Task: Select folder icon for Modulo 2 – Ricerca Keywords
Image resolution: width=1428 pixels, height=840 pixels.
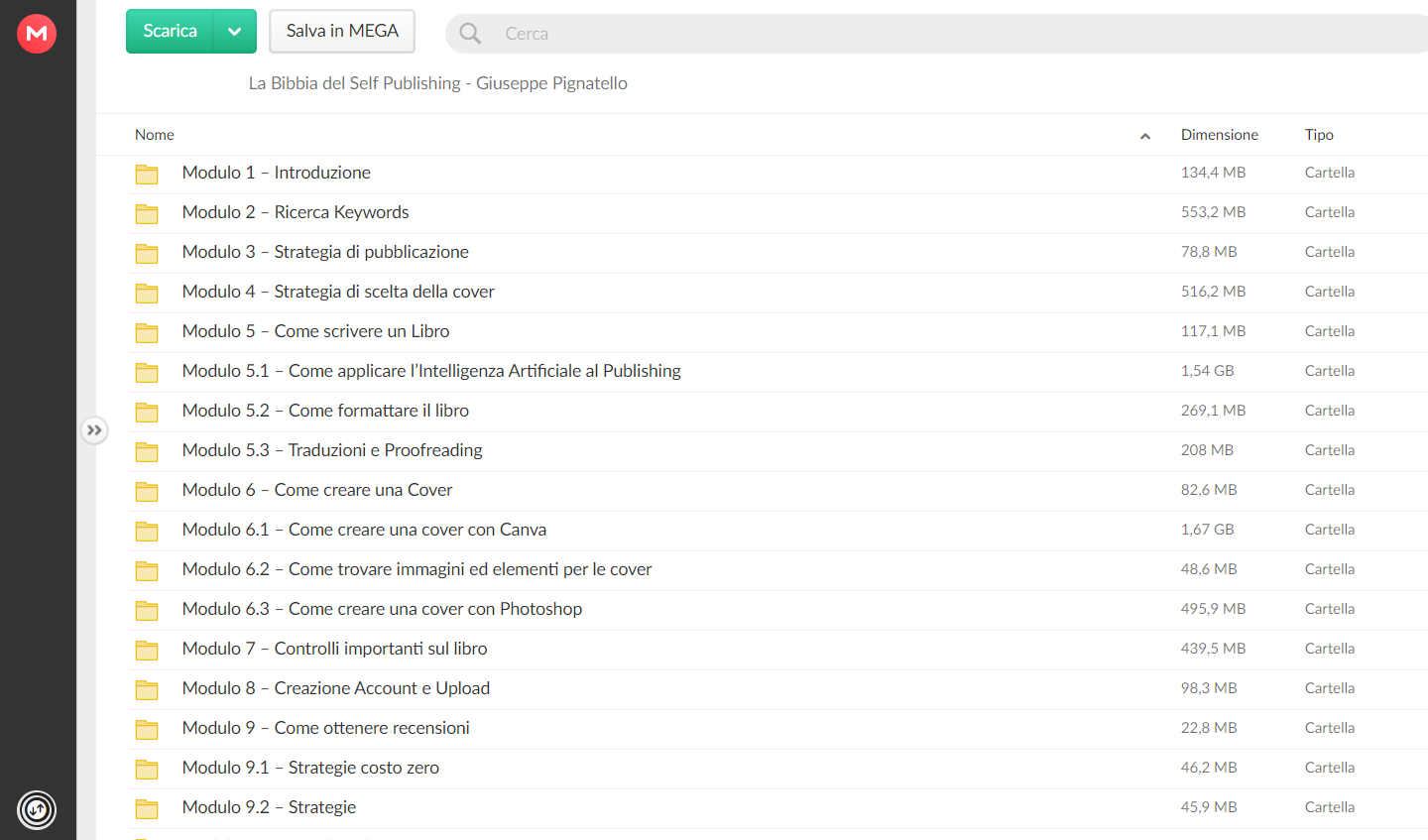Action: click(147, 214)
